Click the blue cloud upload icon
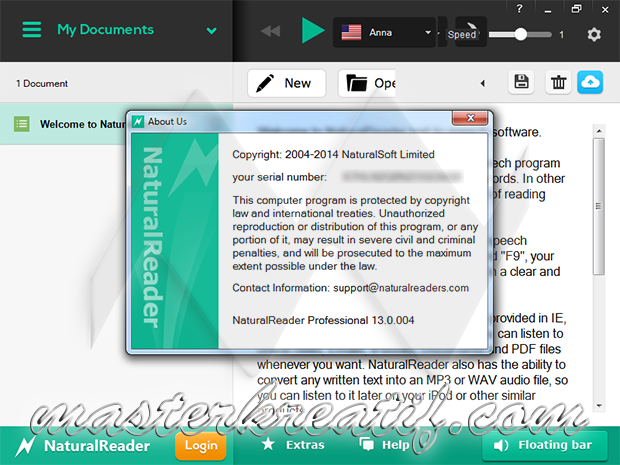620x465 pixels. [590, 82]
